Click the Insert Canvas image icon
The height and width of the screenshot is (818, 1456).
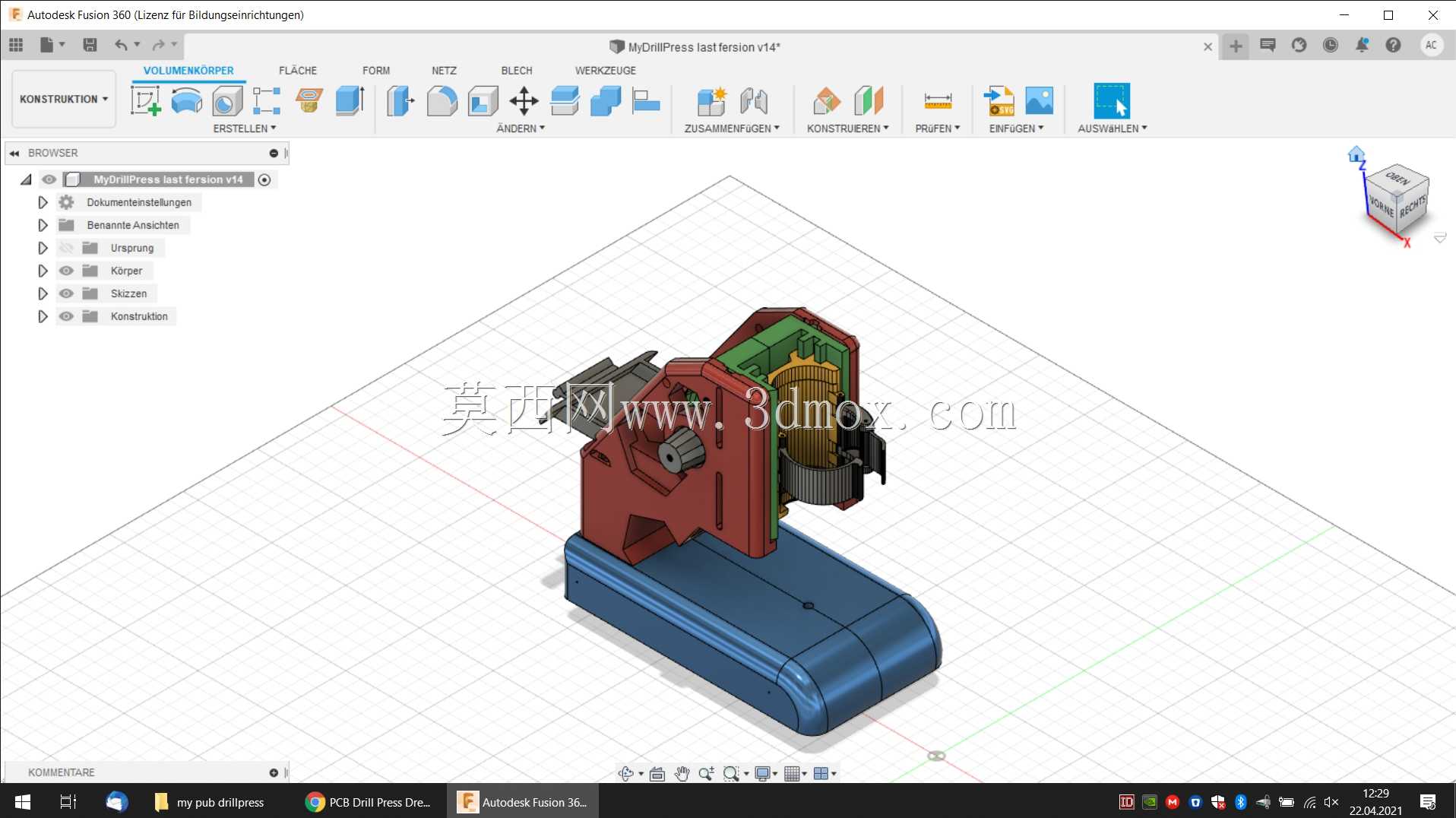(1039, 100)
